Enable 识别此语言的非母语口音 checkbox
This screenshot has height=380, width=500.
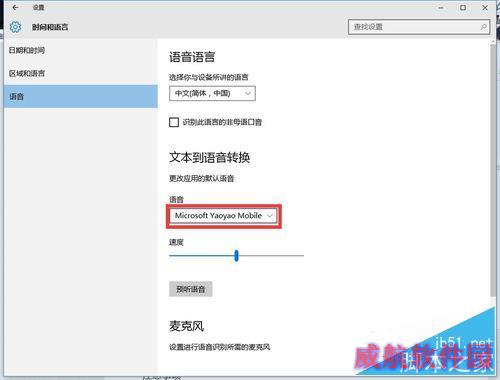tap(174, 122)
